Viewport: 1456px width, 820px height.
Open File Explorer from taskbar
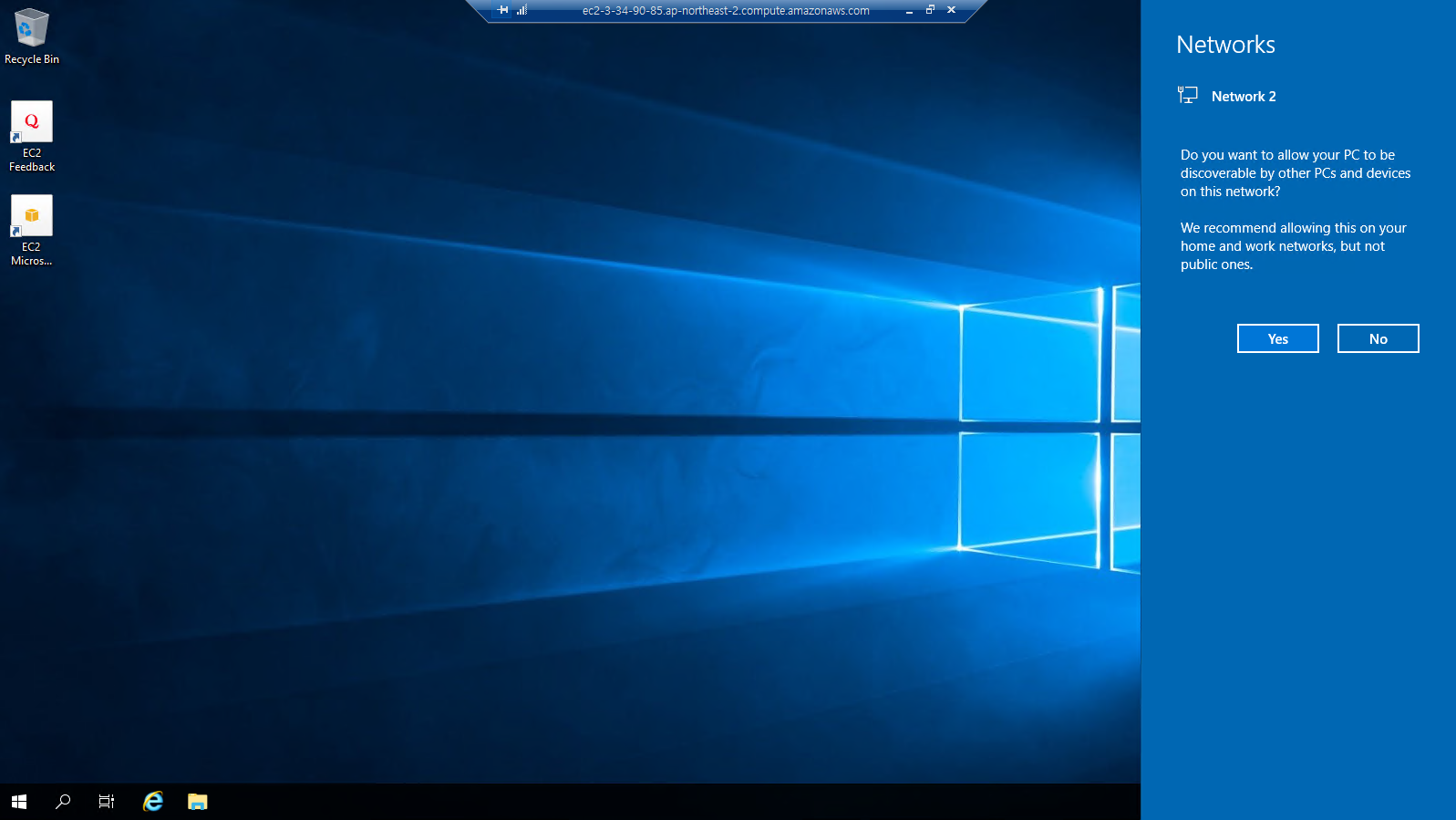[x=198, y=802]
